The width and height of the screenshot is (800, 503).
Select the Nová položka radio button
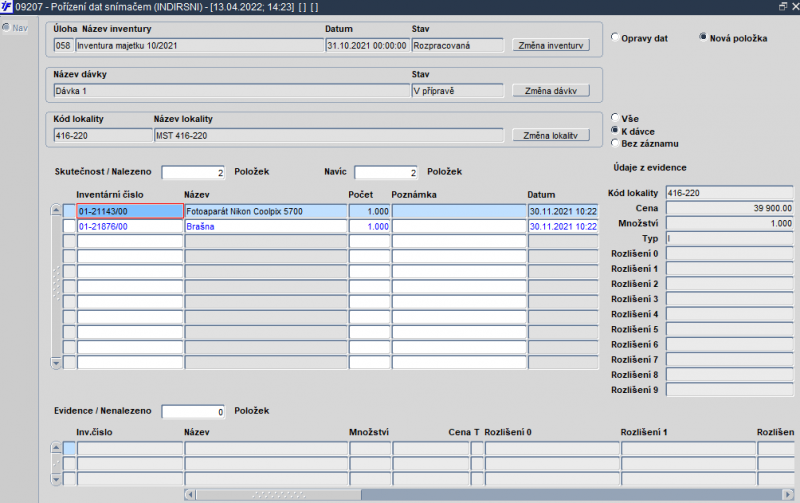click(x=703, y=37)
